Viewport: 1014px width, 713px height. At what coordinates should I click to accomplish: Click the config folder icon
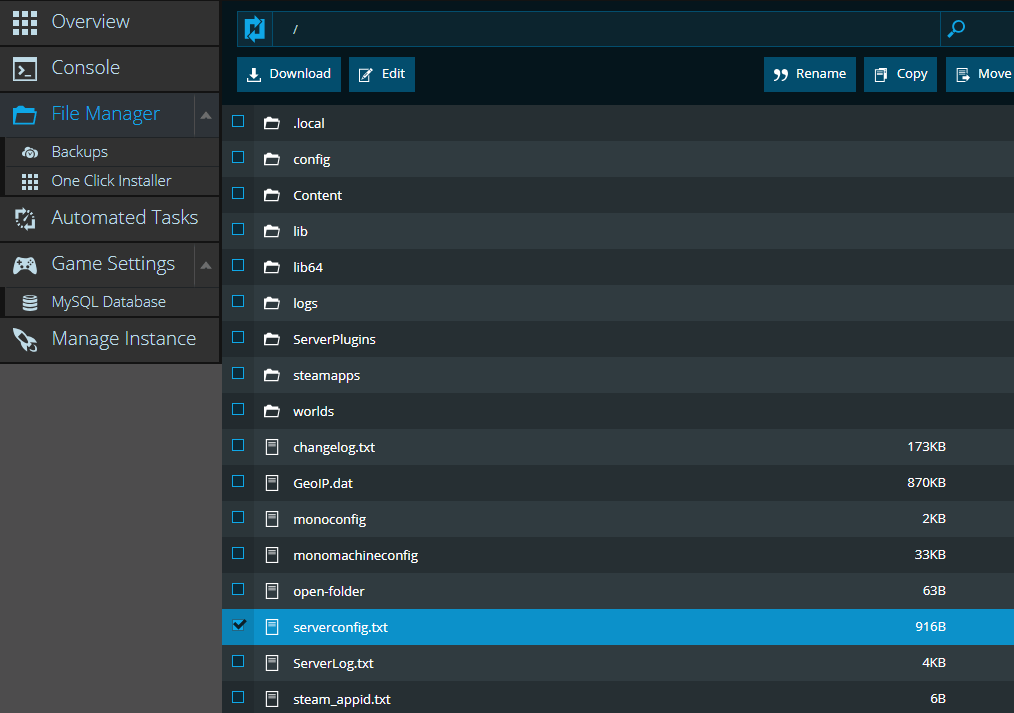(272, 159)
